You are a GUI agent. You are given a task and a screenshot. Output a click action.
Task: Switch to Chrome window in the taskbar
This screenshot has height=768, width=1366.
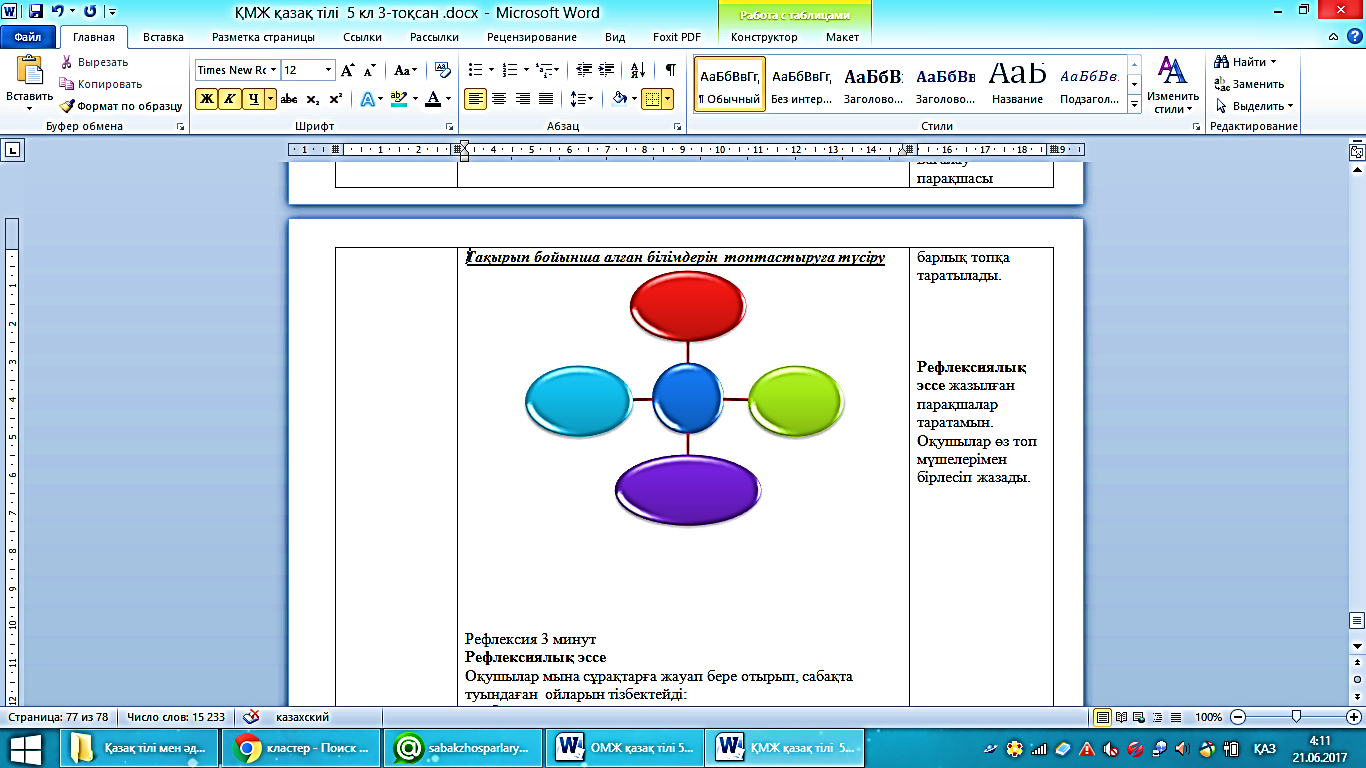coord(302,747)
